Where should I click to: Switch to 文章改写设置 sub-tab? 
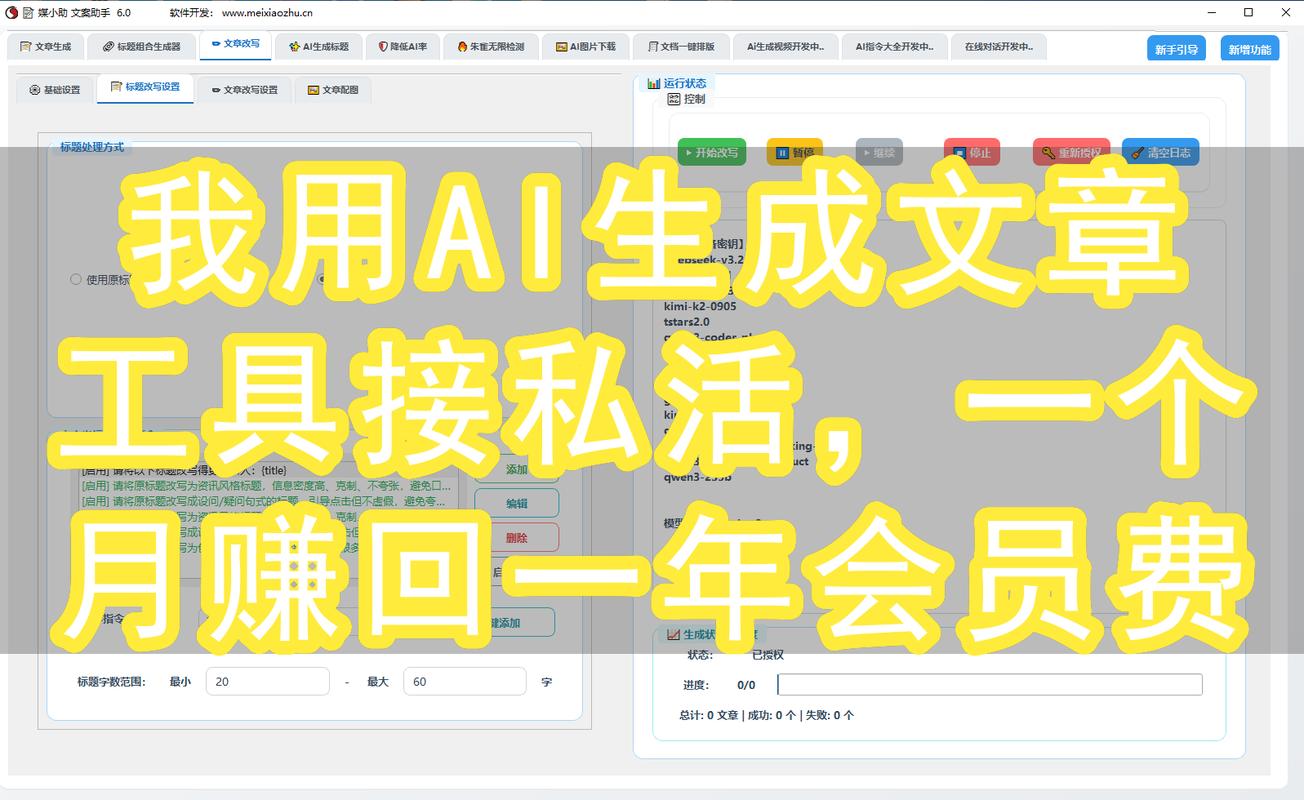coord(244,90)
